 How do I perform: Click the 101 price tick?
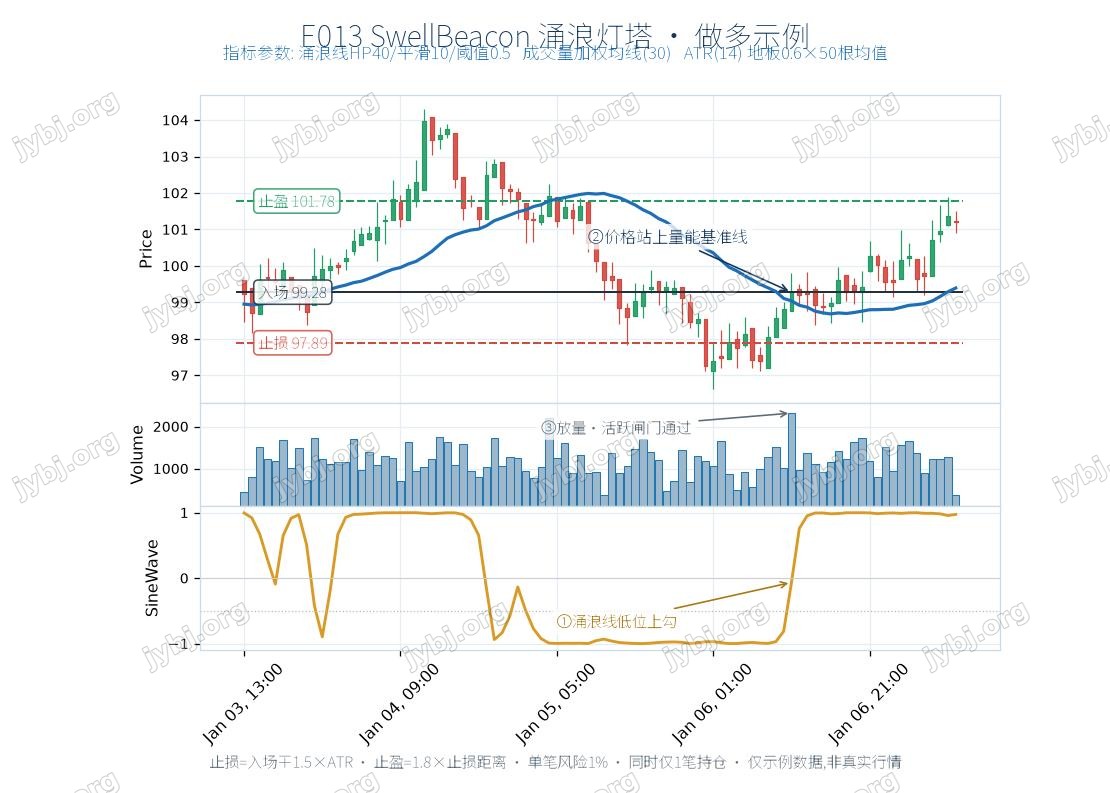(x=176, y=230)
